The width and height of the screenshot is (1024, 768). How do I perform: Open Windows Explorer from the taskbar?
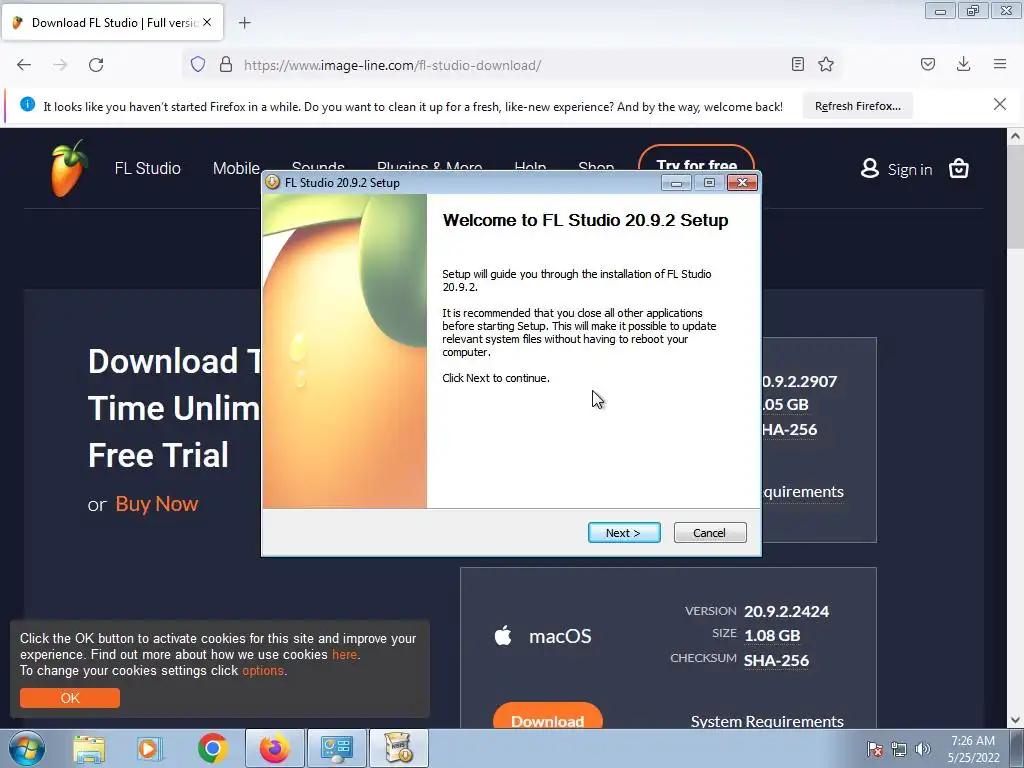89,748
